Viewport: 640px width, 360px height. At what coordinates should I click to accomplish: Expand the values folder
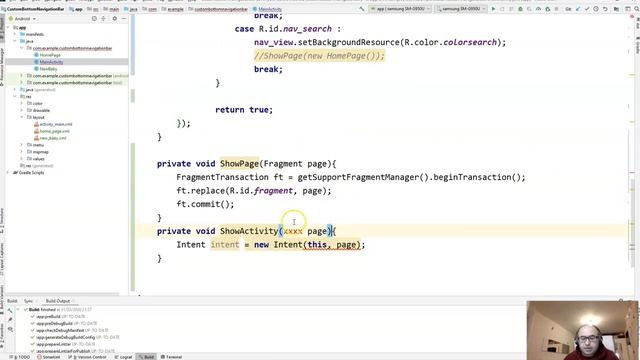coord(22,159)
